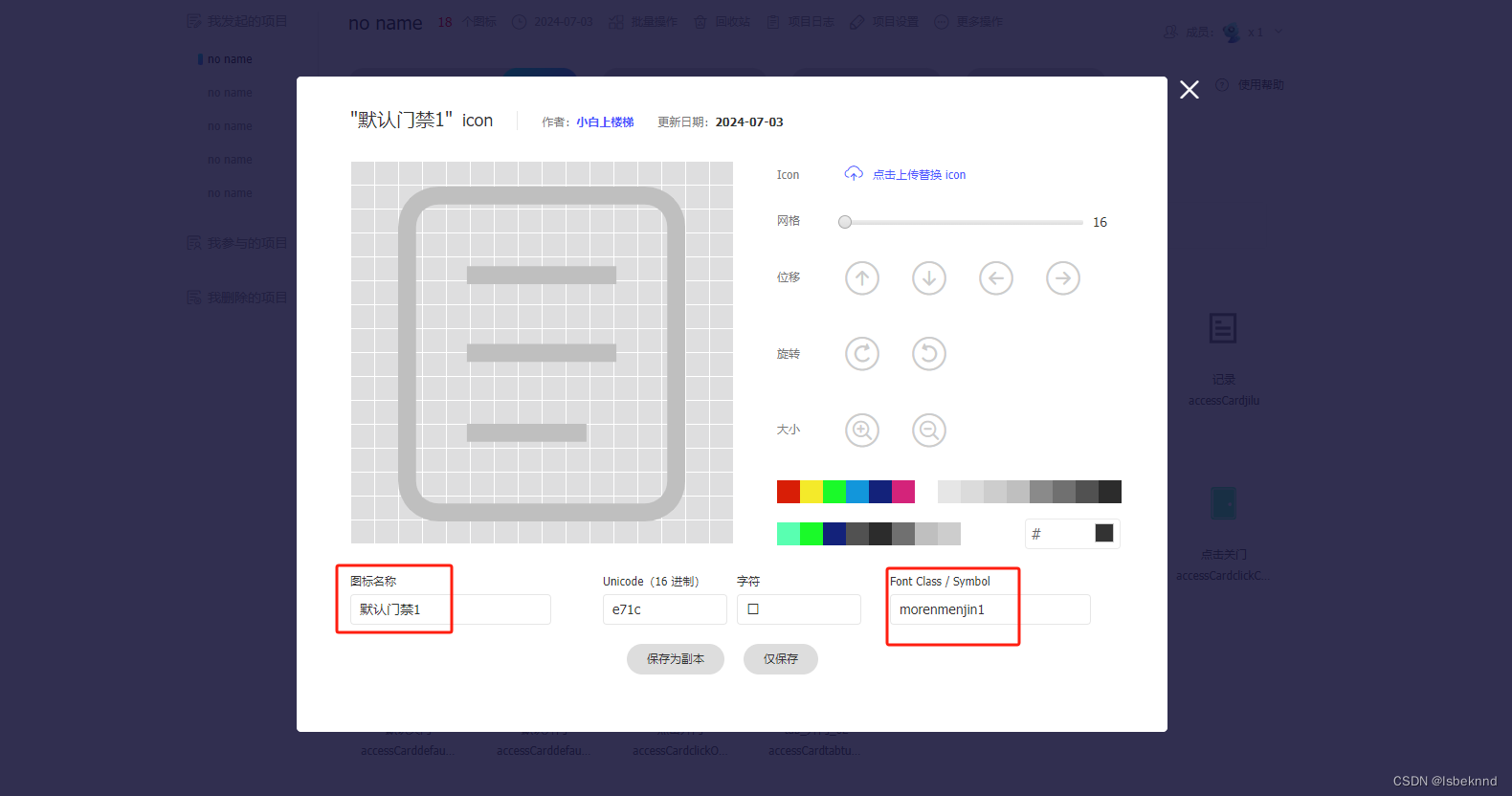The height and width of the screenshot is (796, 1512).
Task: Click the 字符 character field
Action: pyautogui.click(x=799, y=609)
